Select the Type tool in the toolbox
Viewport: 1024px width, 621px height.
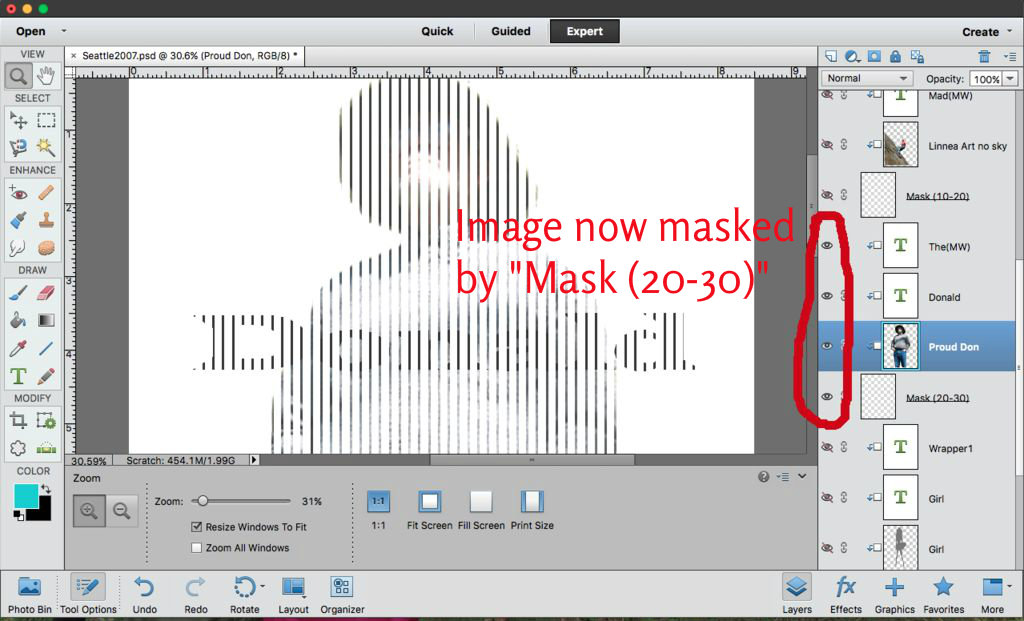18,376
